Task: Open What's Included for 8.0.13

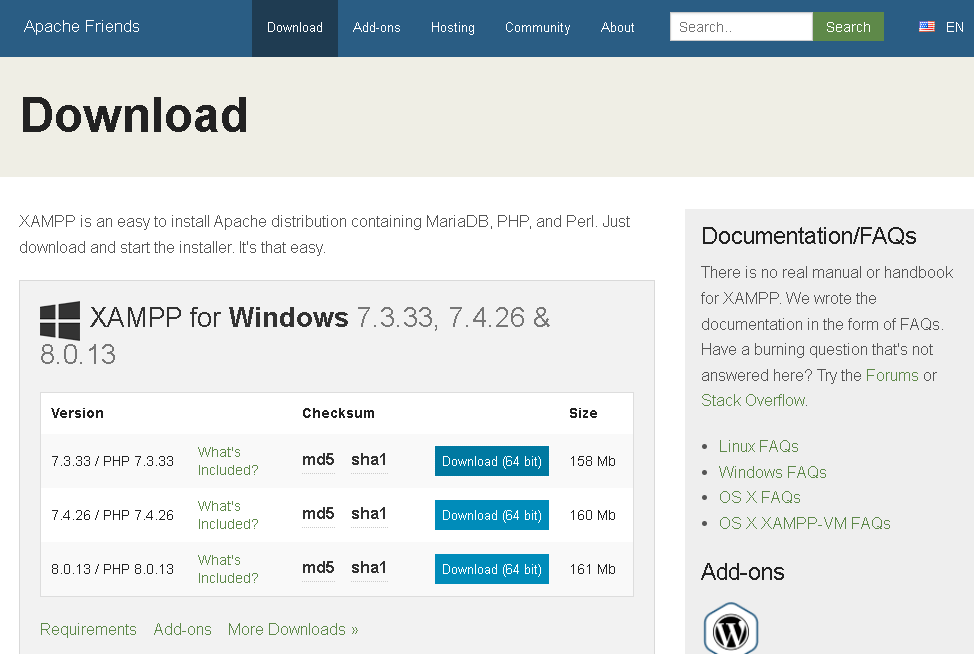Action: click(228, 569)
